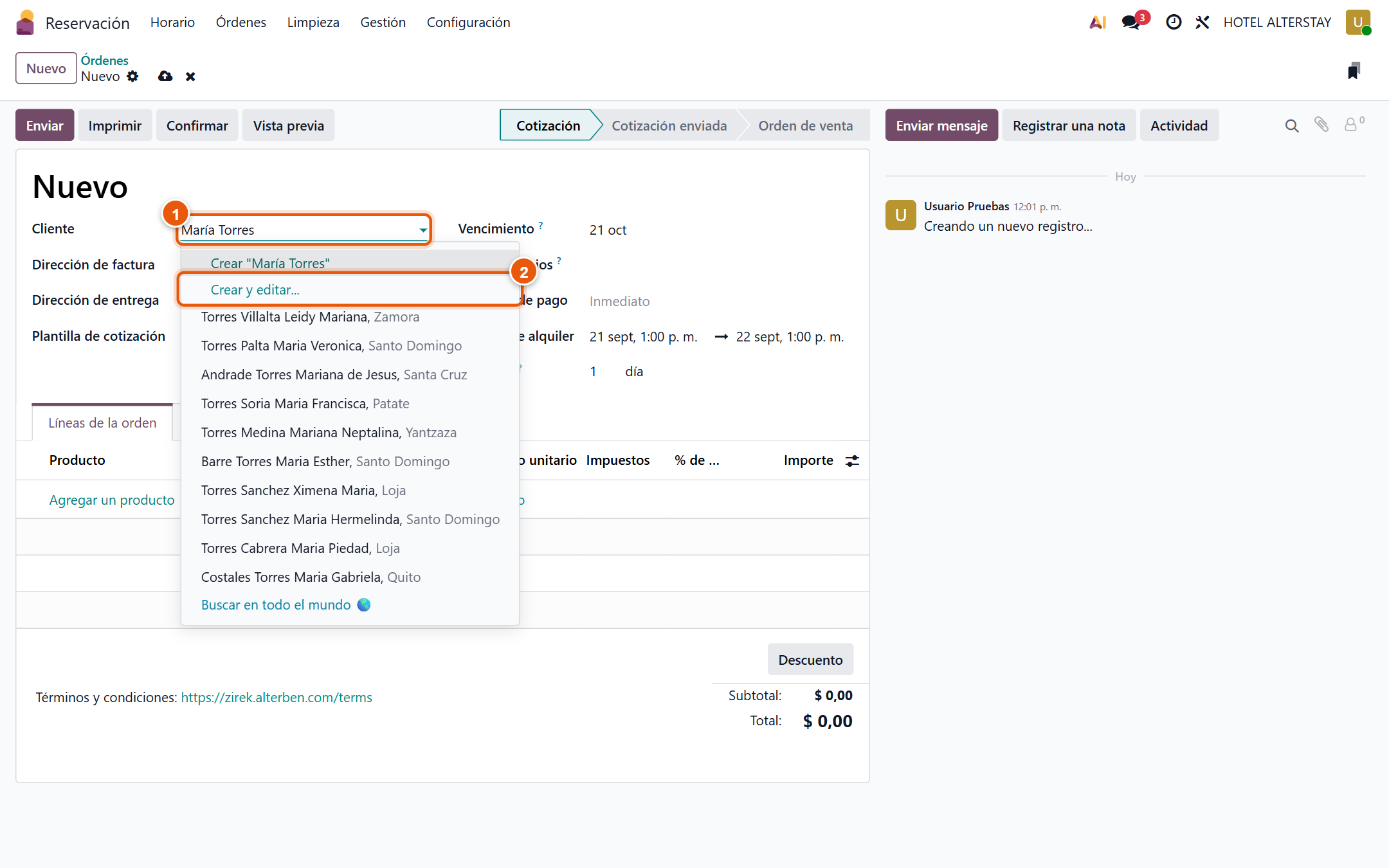Click the Descuento button
The image size is (1389, 868).
pos(810,660)
